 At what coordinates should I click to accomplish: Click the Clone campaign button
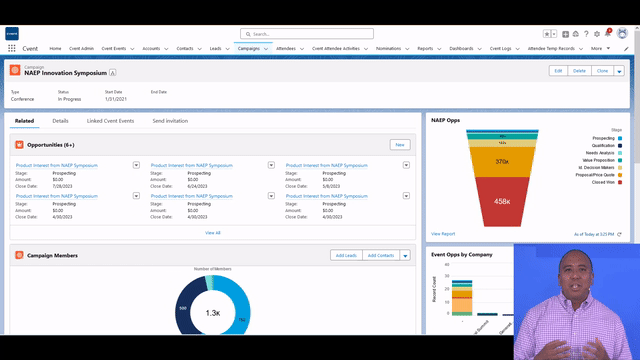click(x=602, y=71)
